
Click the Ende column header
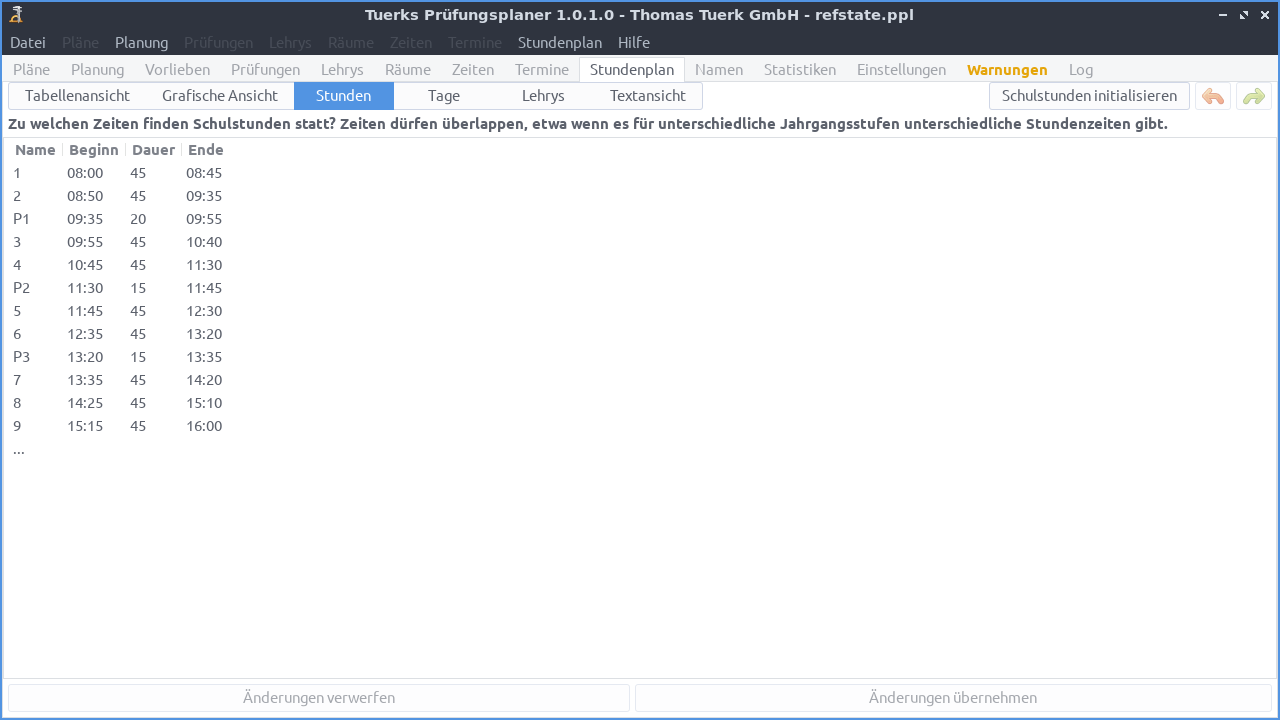coord(206,150)
